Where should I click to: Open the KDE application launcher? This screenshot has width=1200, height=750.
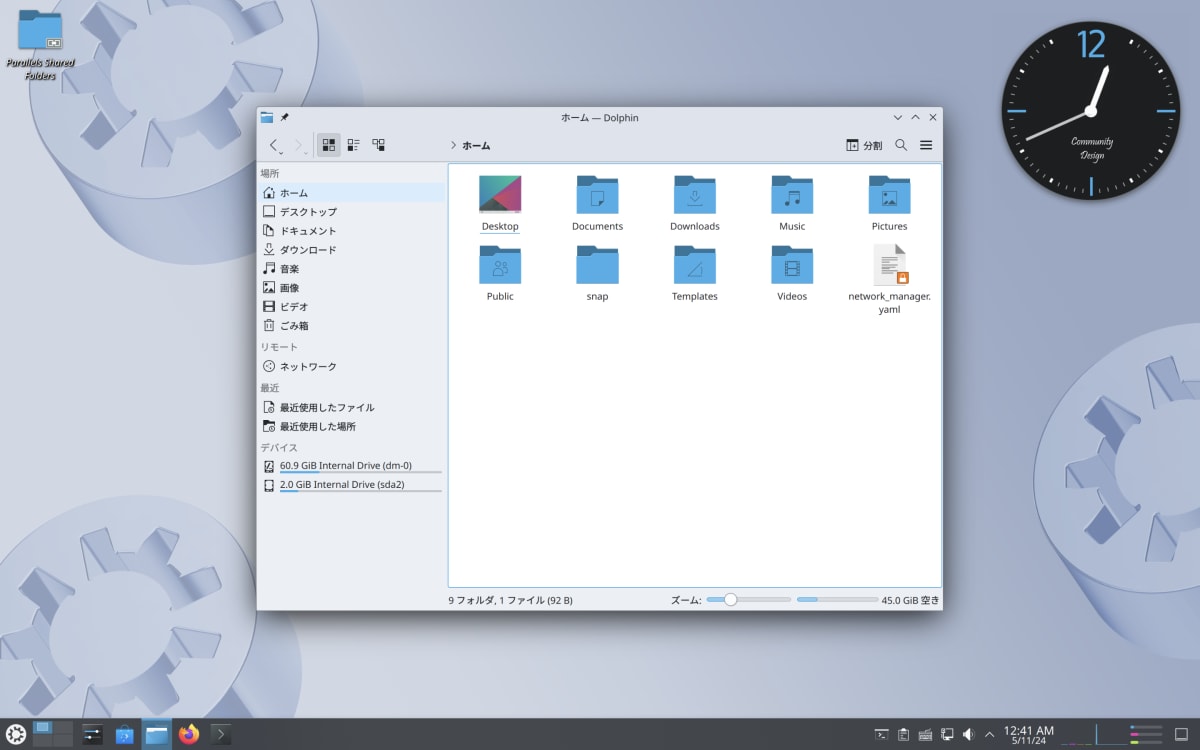15,735
